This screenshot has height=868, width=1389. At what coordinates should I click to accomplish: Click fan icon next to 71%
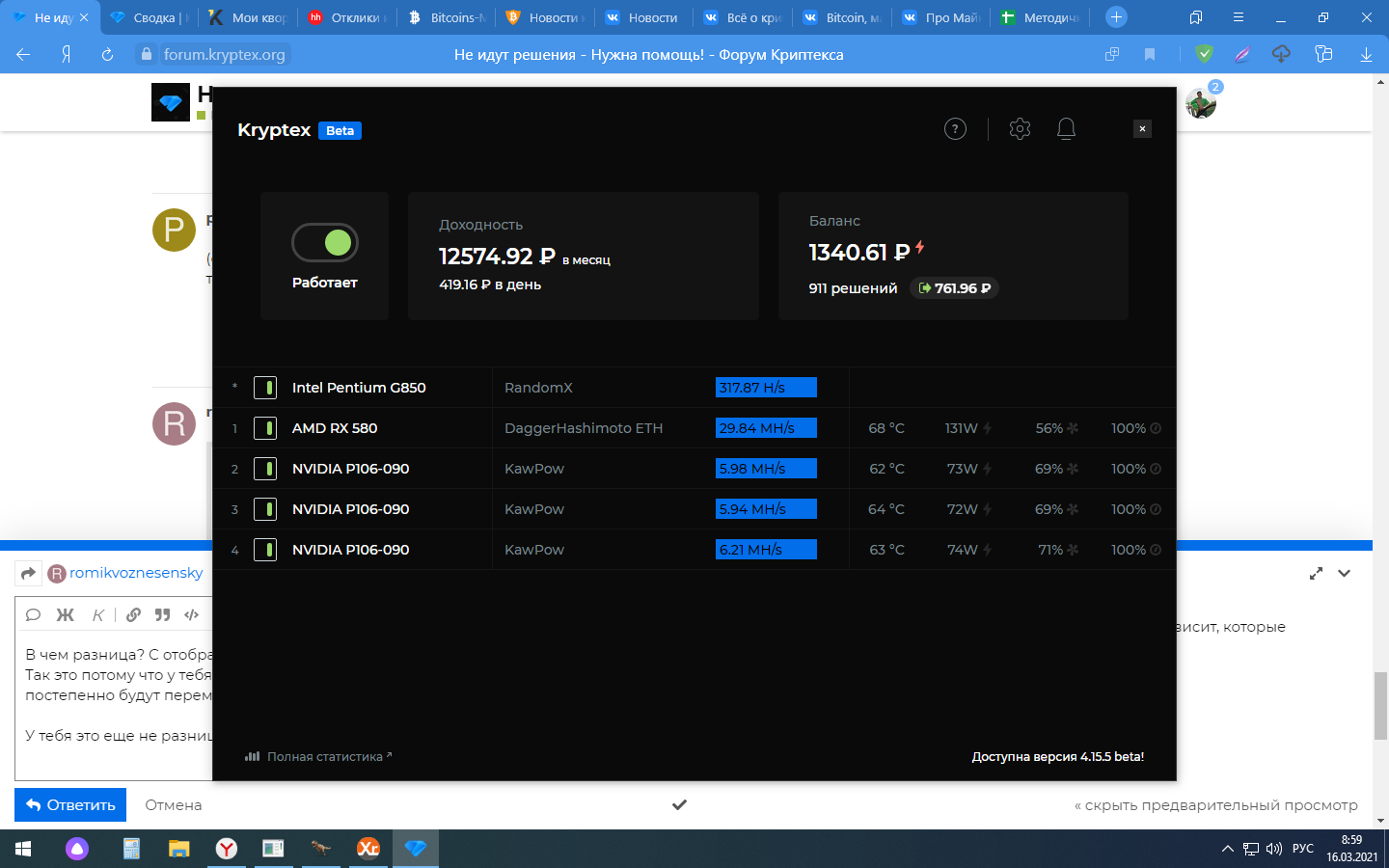tap(1073, 550)
